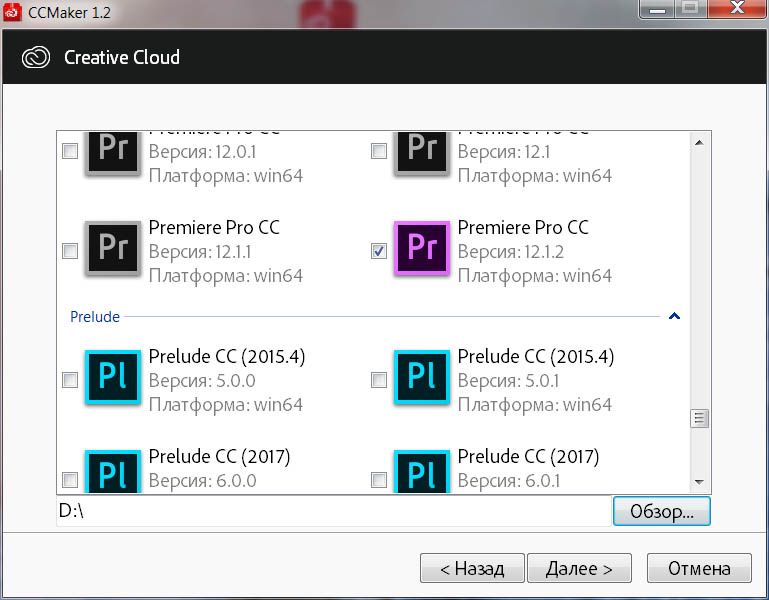Enable the Premiere Pro 12.1.1 checkbox
This screenshot has width=769, height=600.
[70, 251]
